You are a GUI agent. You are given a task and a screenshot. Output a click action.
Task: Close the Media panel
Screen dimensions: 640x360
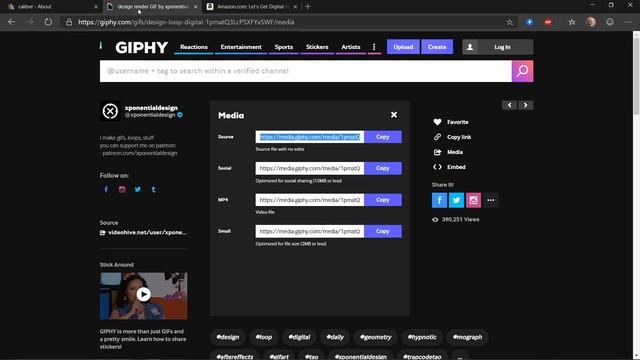tap(394, 115)
